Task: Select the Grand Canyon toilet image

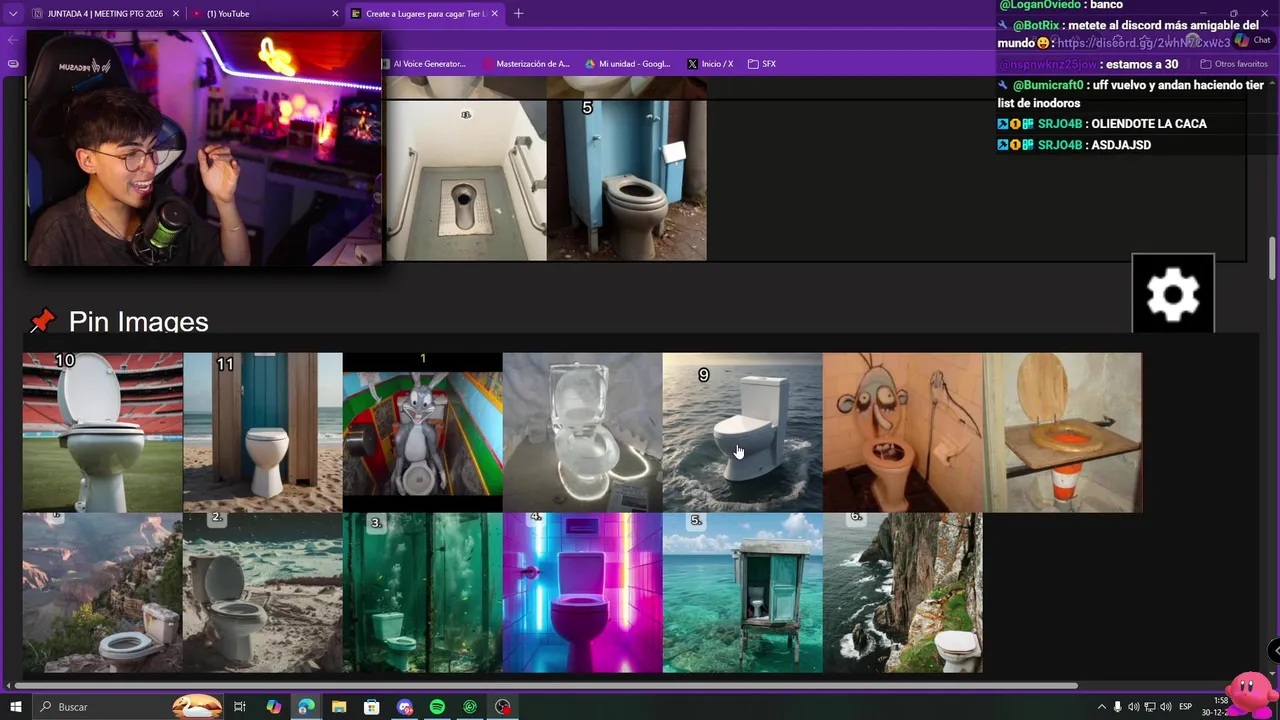Action: 103,592
